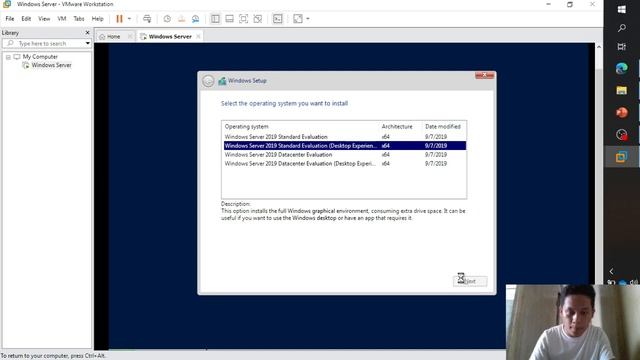Screen dimensions: 640x360
Task: Show the console view icon
Action: pos(278,19)
